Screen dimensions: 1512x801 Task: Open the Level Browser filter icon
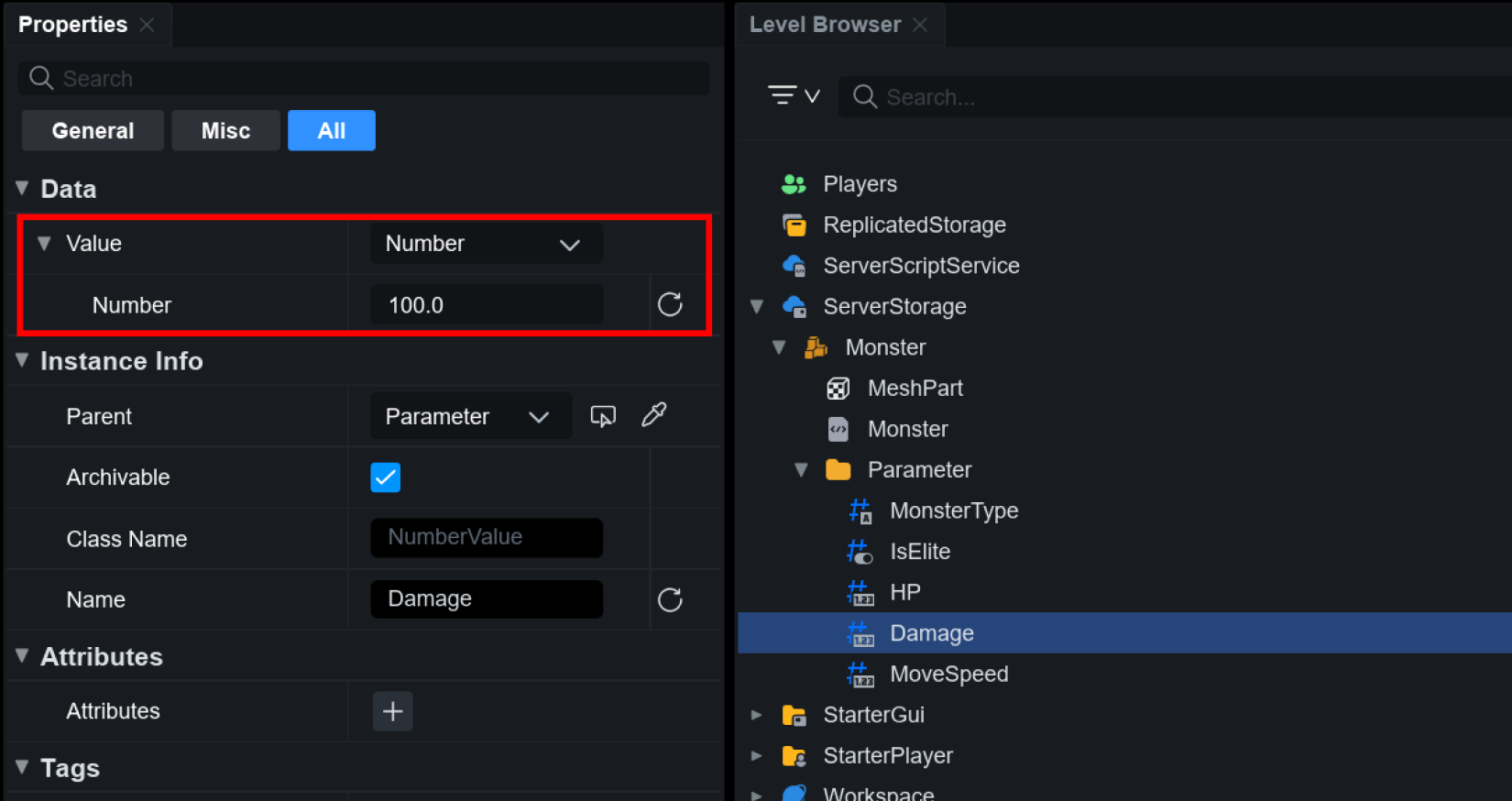pos(793,95)
